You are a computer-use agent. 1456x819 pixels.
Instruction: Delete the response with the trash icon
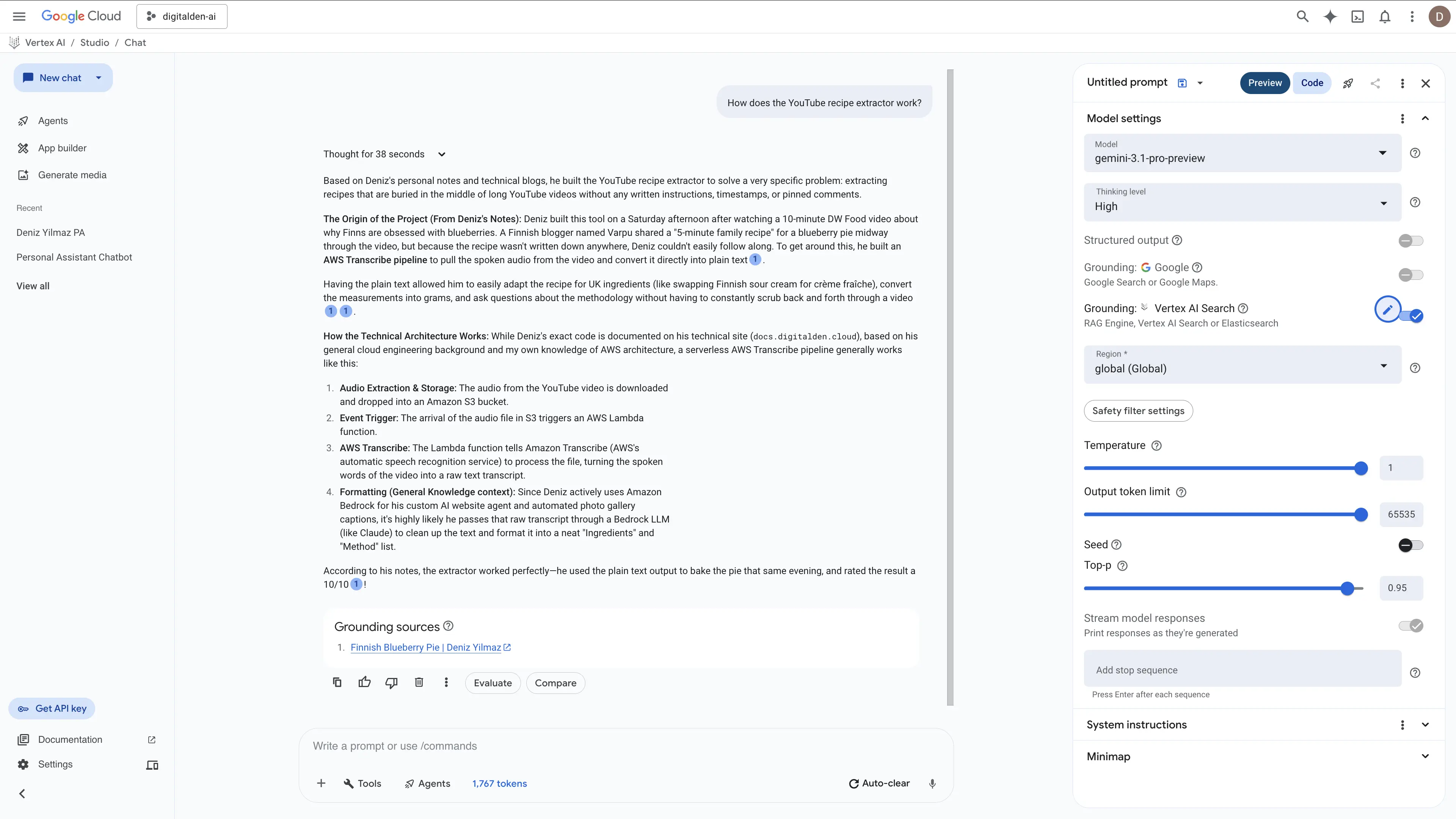click(419, 682)
